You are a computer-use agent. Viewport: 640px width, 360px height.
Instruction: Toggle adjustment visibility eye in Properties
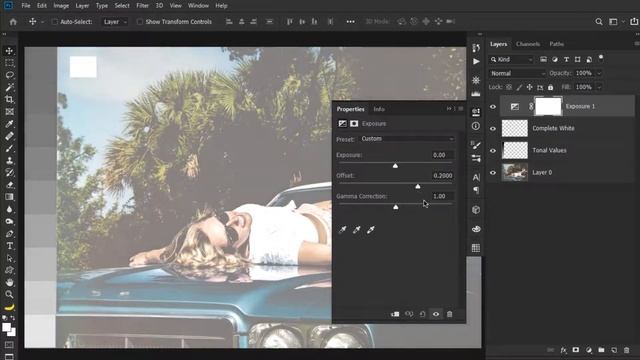436,314
